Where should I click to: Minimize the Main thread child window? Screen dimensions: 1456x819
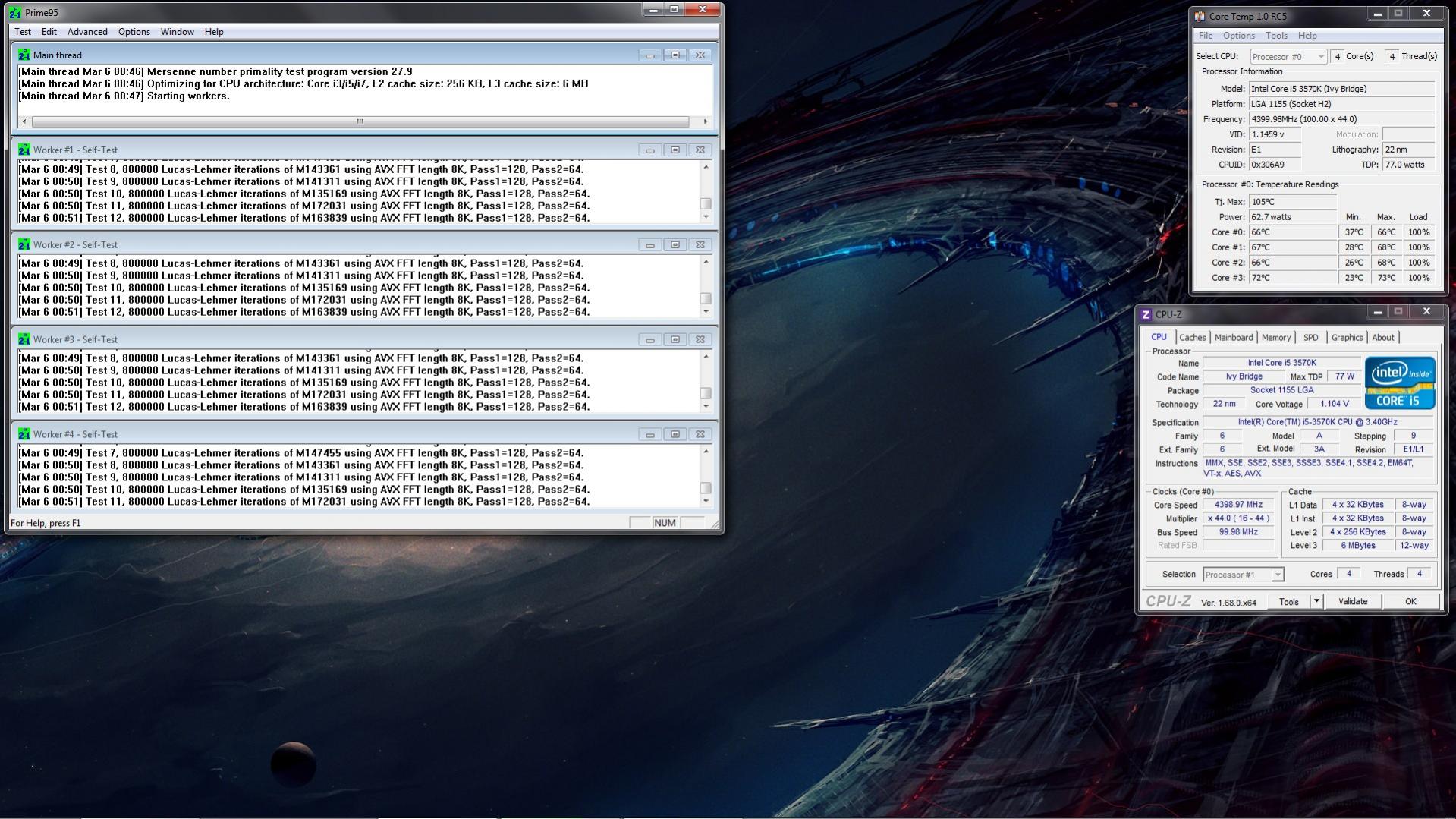click(649, 55)
